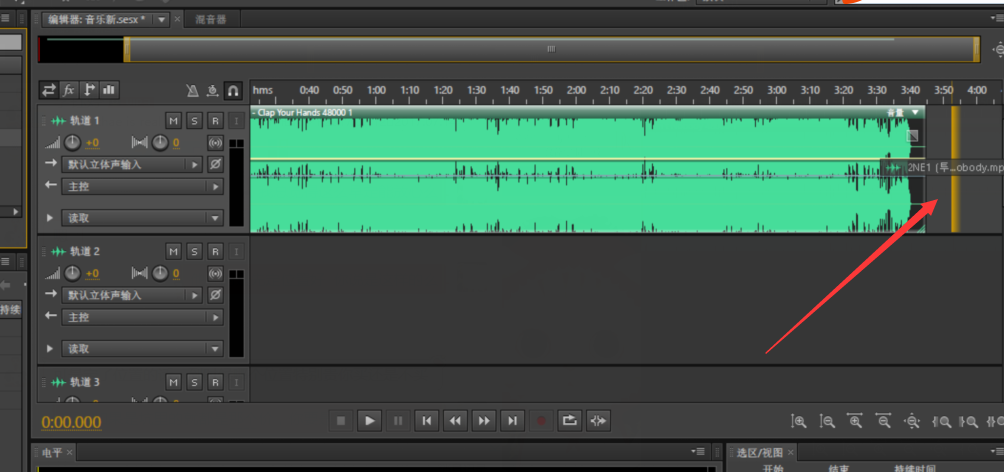Image resolution: width=1004 pixels, height=472 pixels.
Task: Click Zoom In Amplitude icon
Action: (798, 421)
